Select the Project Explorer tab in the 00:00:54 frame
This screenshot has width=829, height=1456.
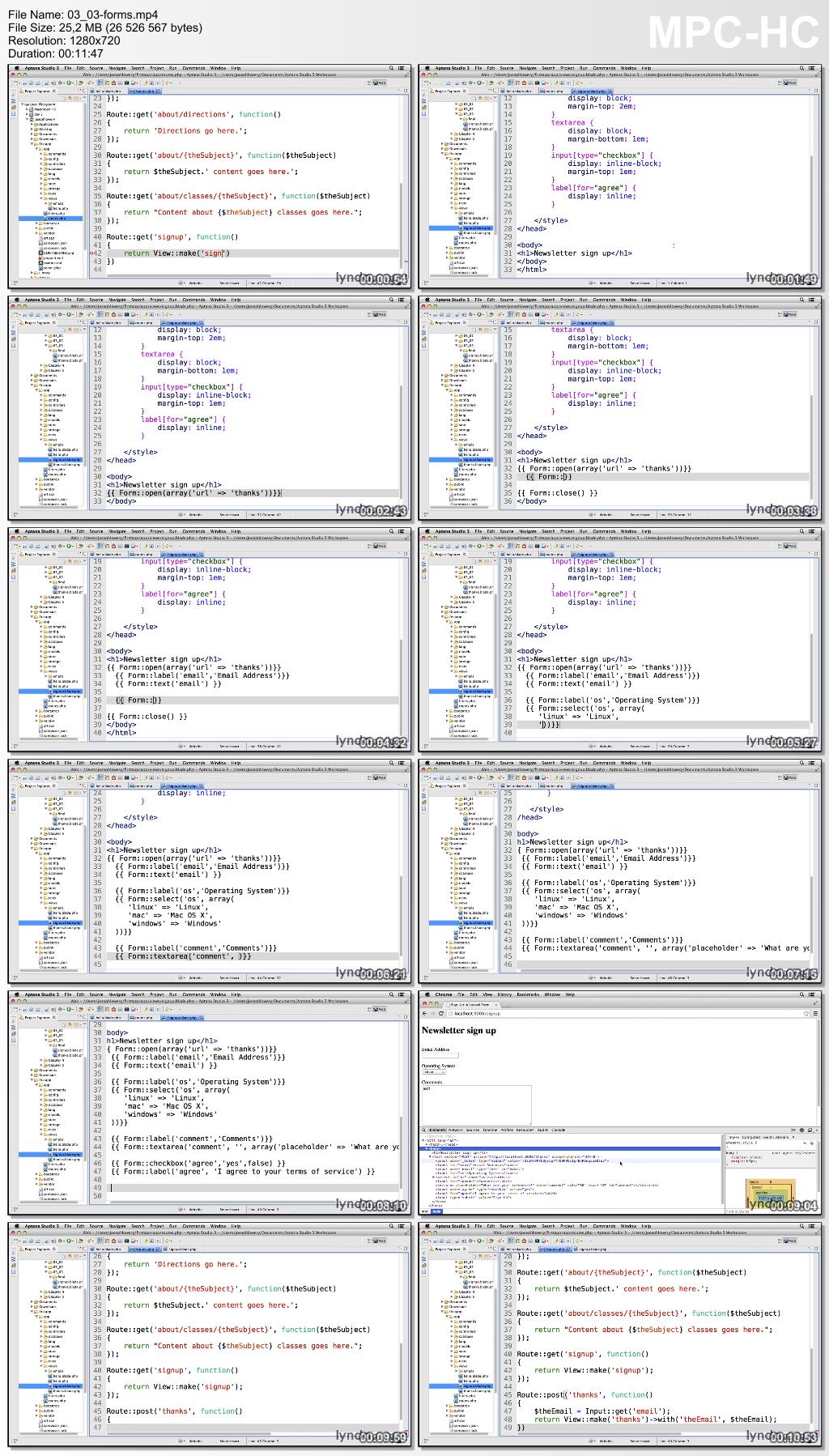(x=37, y=91)
